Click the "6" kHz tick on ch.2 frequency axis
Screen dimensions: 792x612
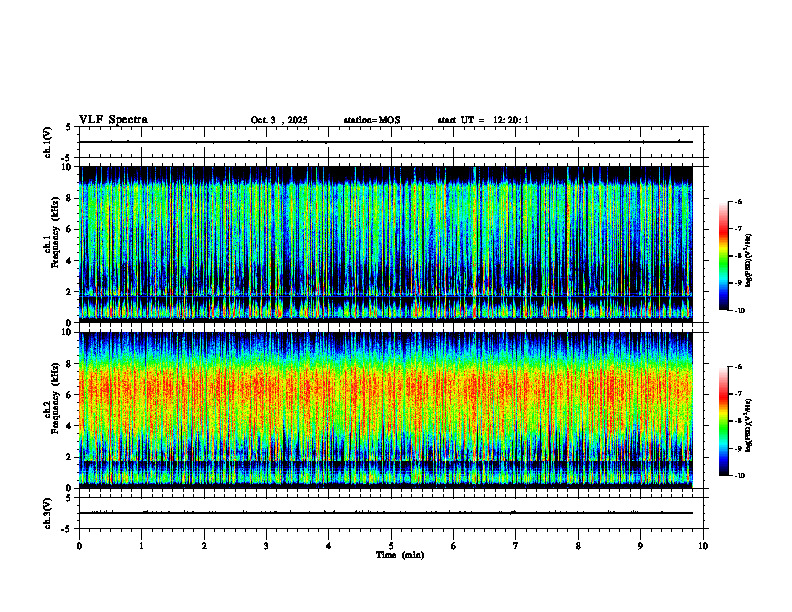point(69,395)
